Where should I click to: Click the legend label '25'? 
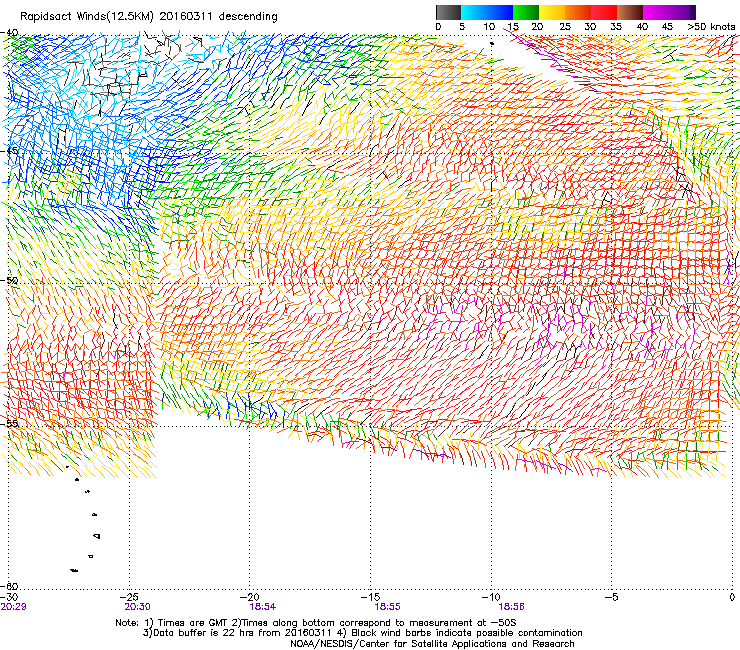pos(565,27)
